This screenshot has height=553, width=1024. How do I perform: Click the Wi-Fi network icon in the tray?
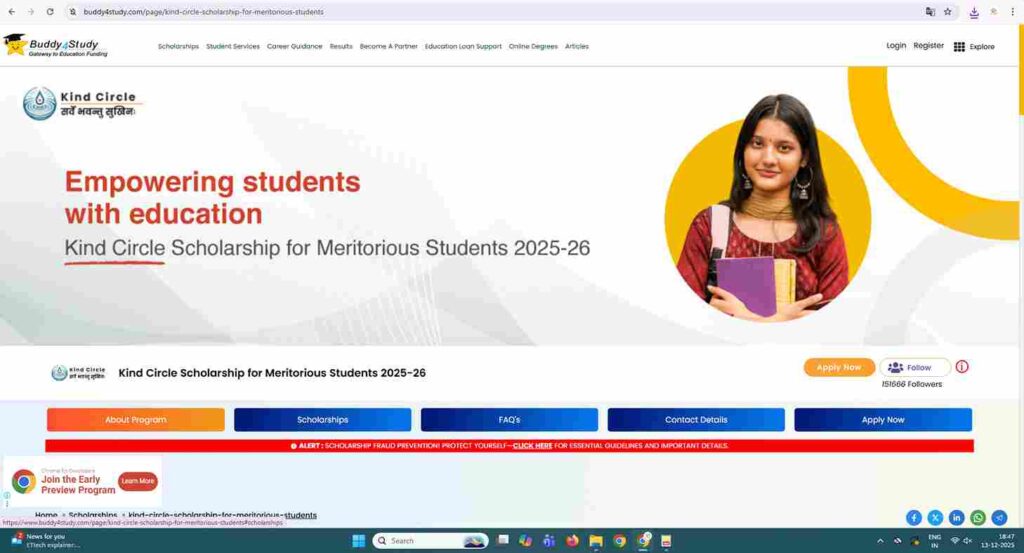pyautogui.click(x=955, y=541)
